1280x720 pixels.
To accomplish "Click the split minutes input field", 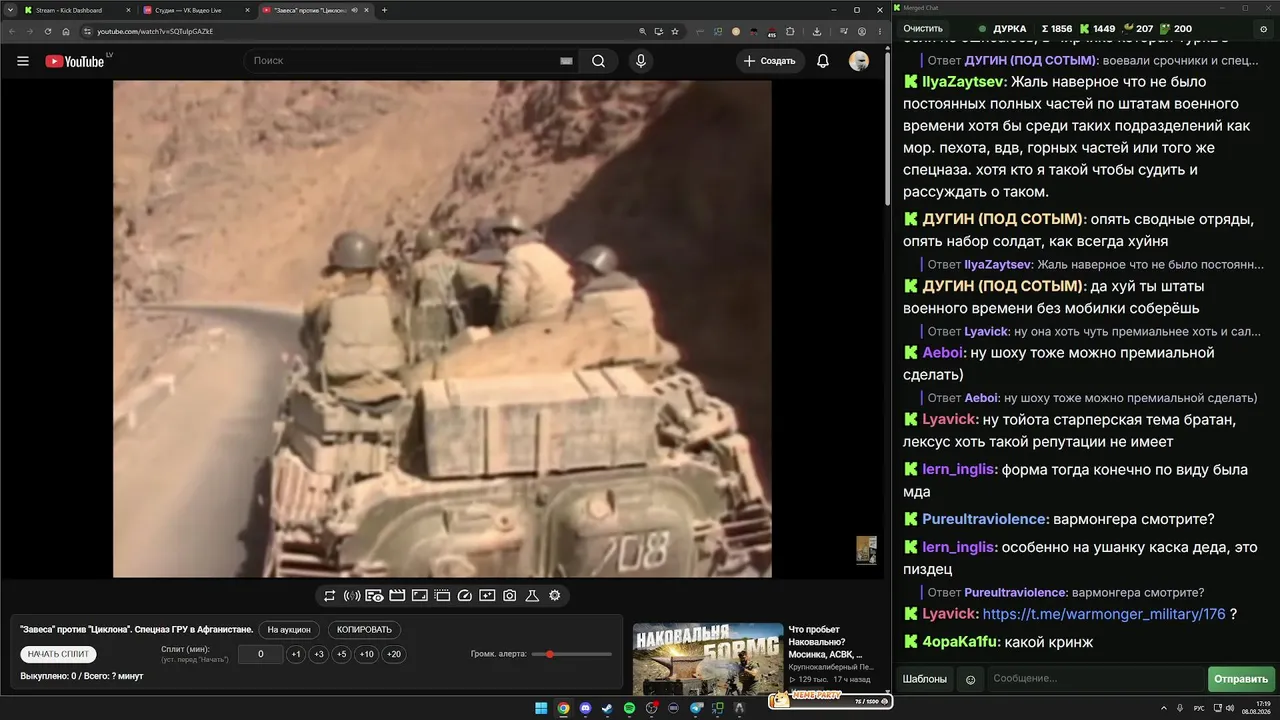I will (260, 654).
